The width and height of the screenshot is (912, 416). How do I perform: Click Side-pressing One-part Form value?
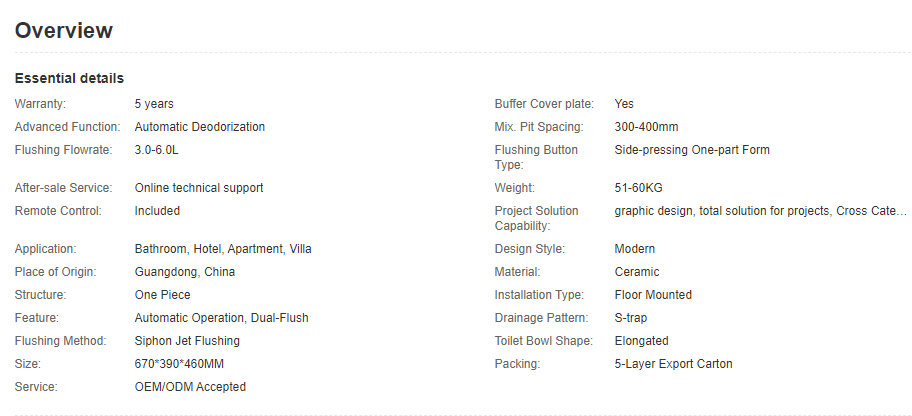(692, 150)
